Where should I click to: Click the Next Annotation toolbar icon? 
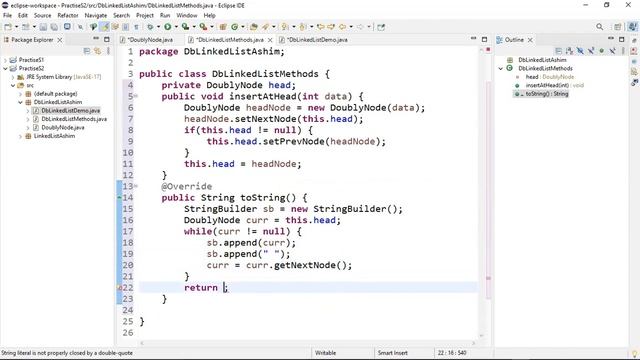tap(285, 27)
